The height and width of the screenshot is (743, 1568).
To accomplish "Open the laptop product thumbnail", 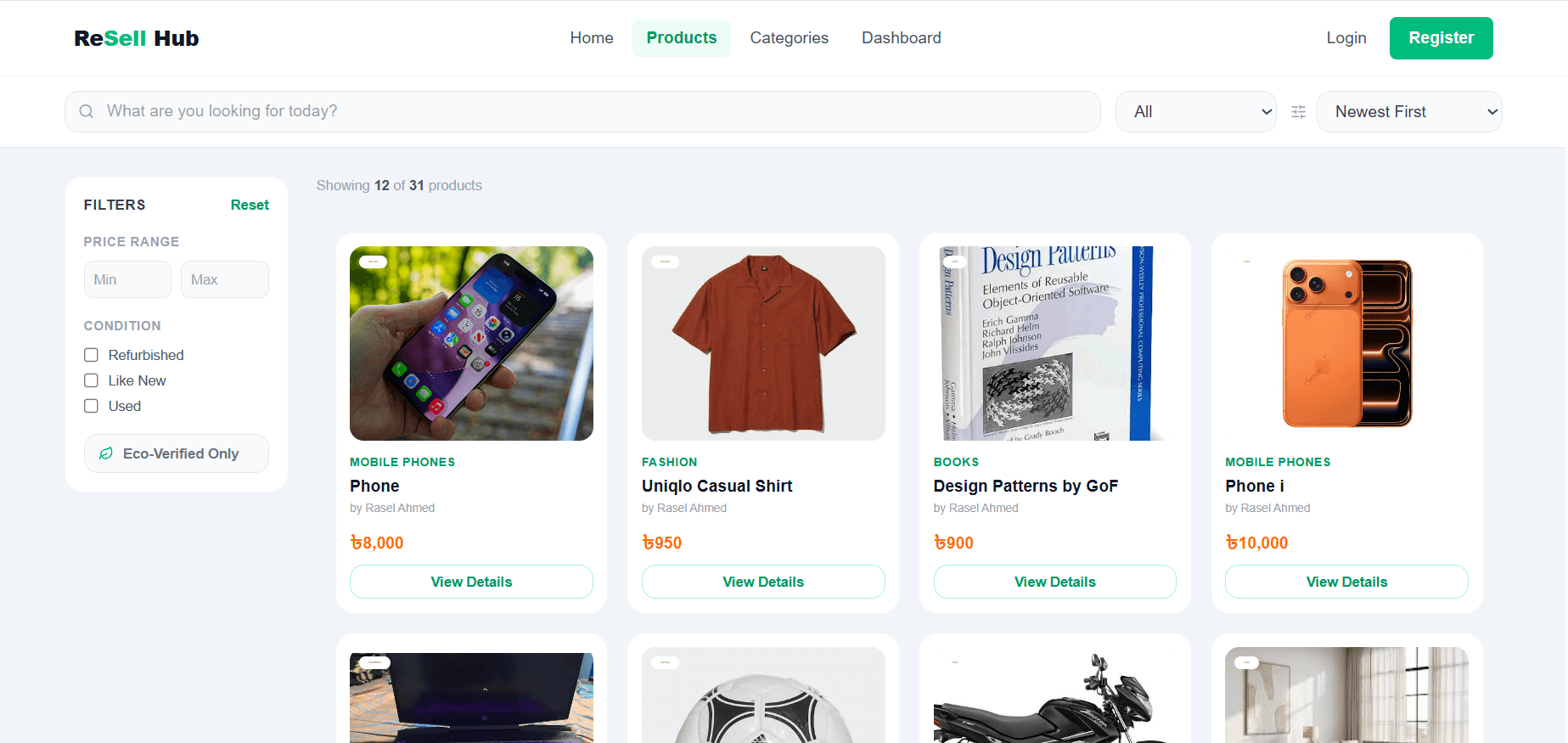I will point(471,696).
